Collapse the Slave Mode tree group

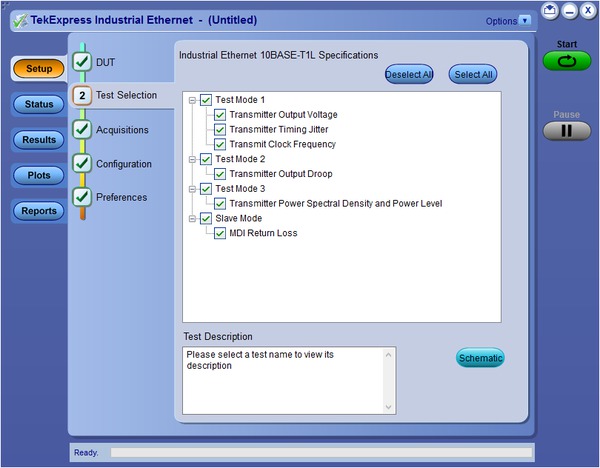[x=192, y=218]
